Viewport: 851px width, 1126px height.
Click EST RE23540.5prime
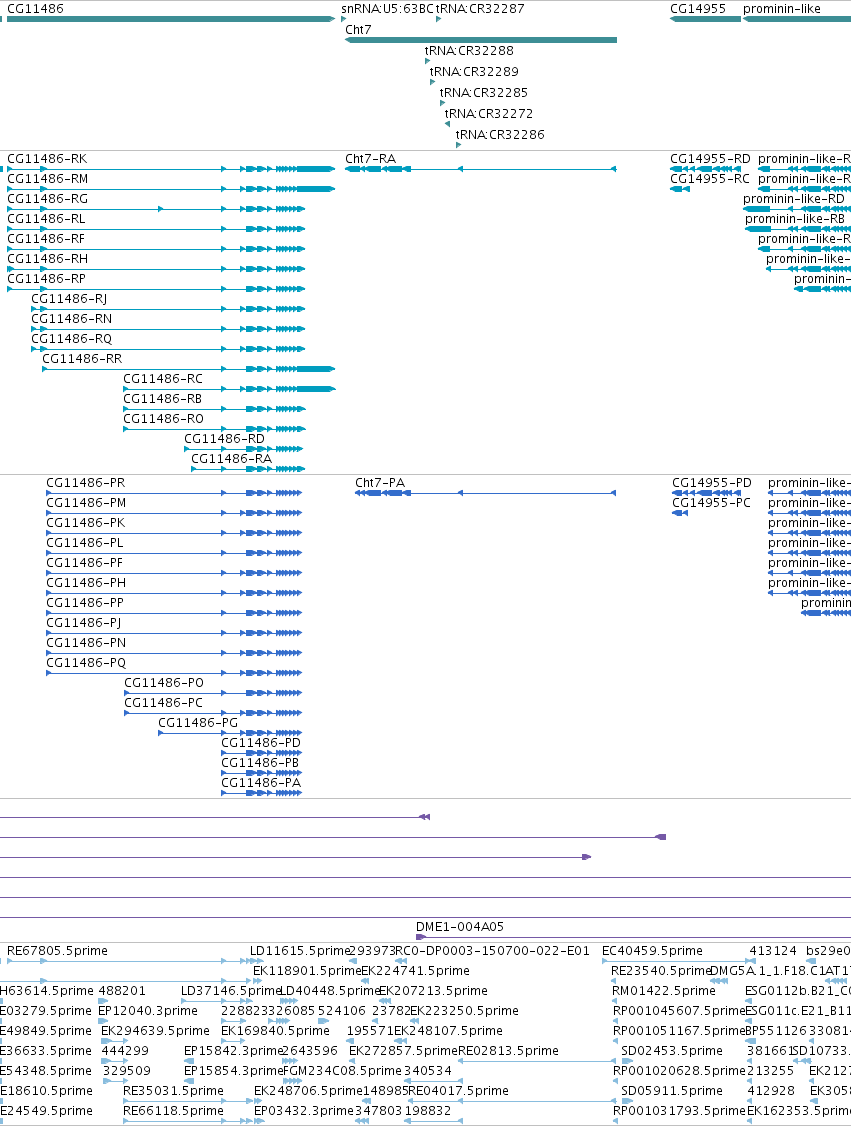click(661, 971)
